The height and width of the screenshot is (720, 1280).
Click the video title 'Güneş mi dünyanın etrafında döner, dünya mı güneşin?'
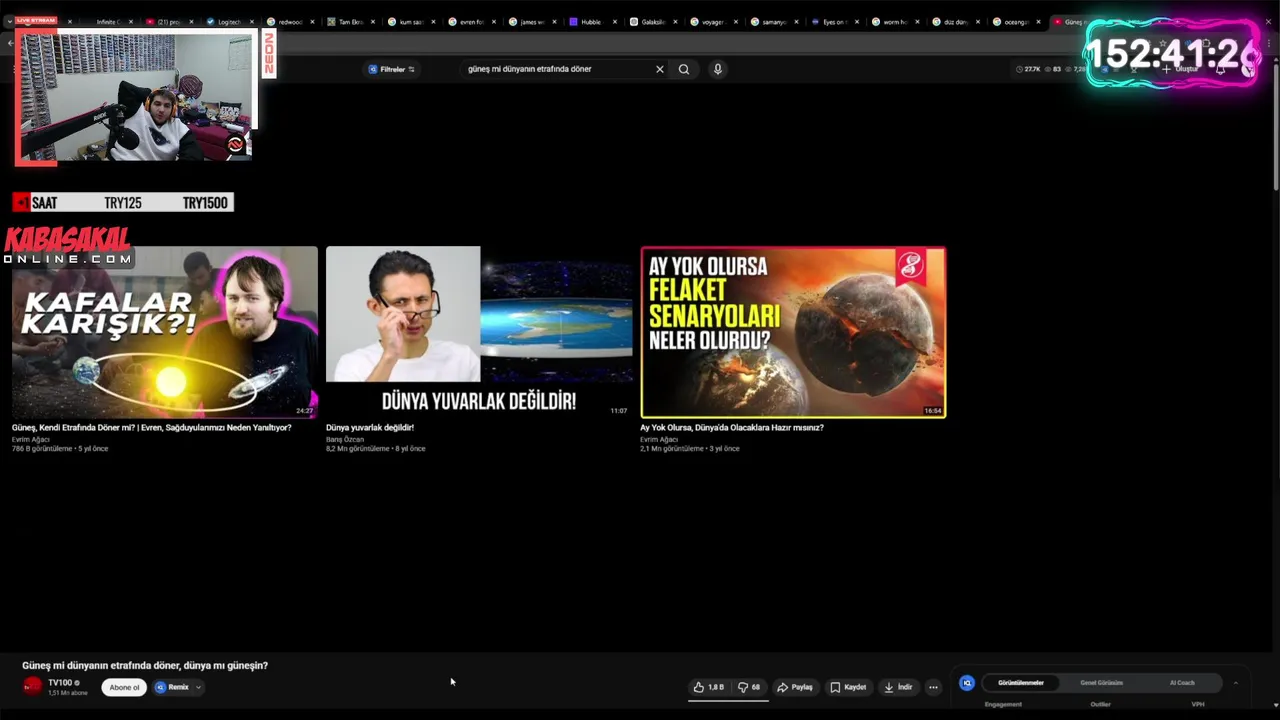click(145, 665)
